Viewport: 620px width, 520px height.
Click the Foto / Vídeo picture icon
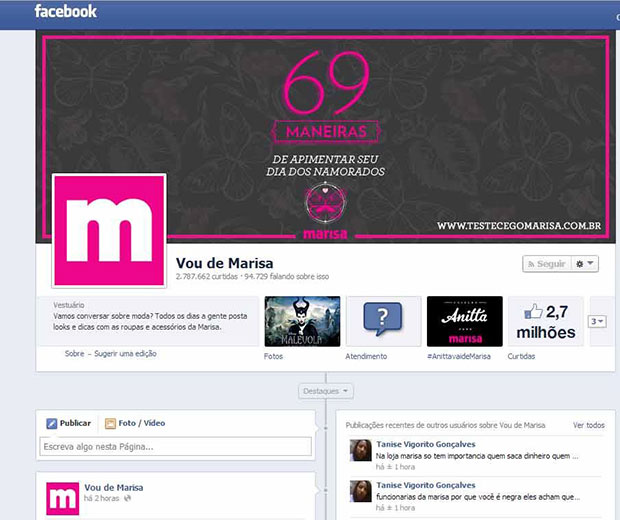[x=110, y=424]
